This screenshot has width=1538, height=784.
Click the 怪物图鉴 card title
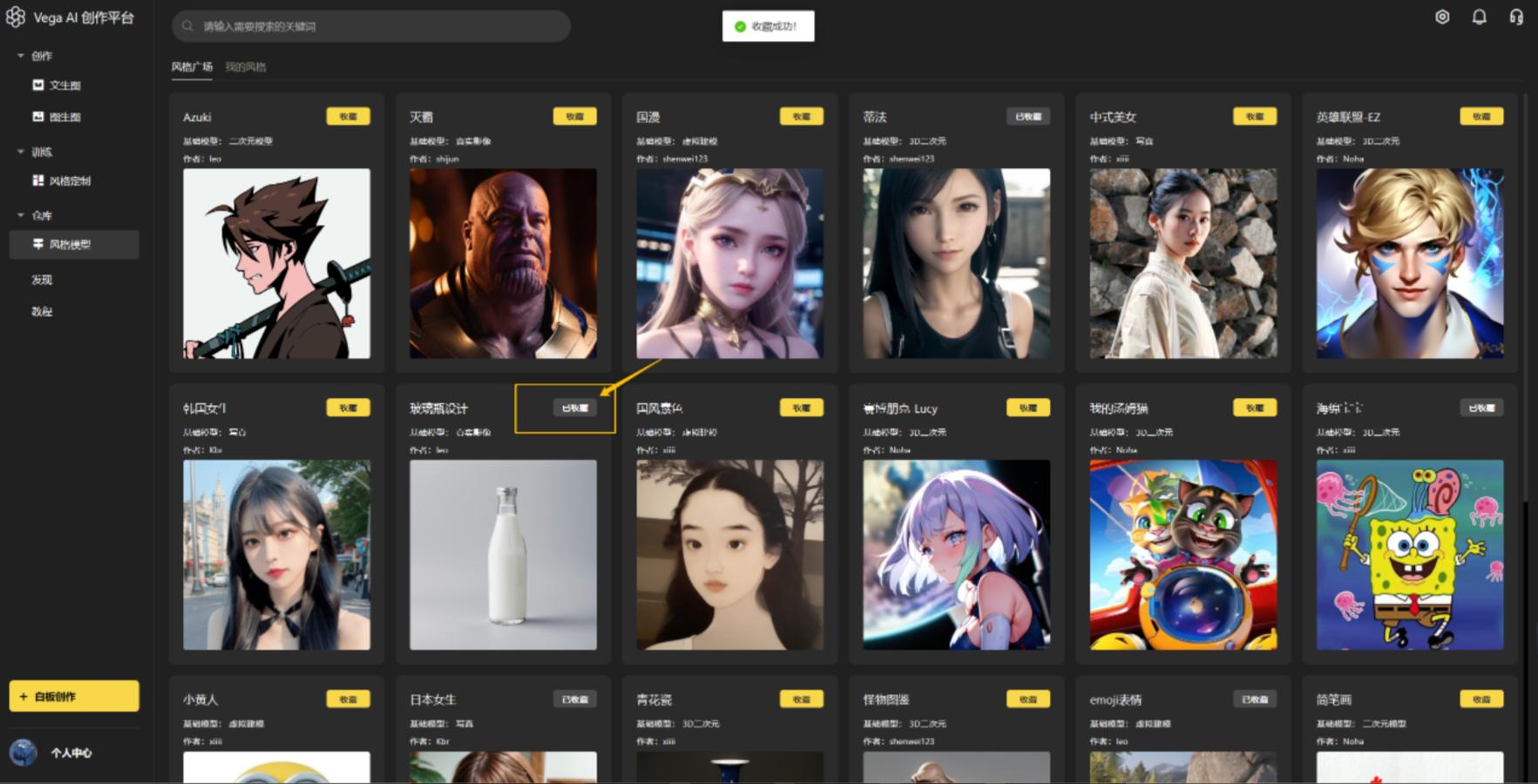pyautogui.click(x=886, y=700)
